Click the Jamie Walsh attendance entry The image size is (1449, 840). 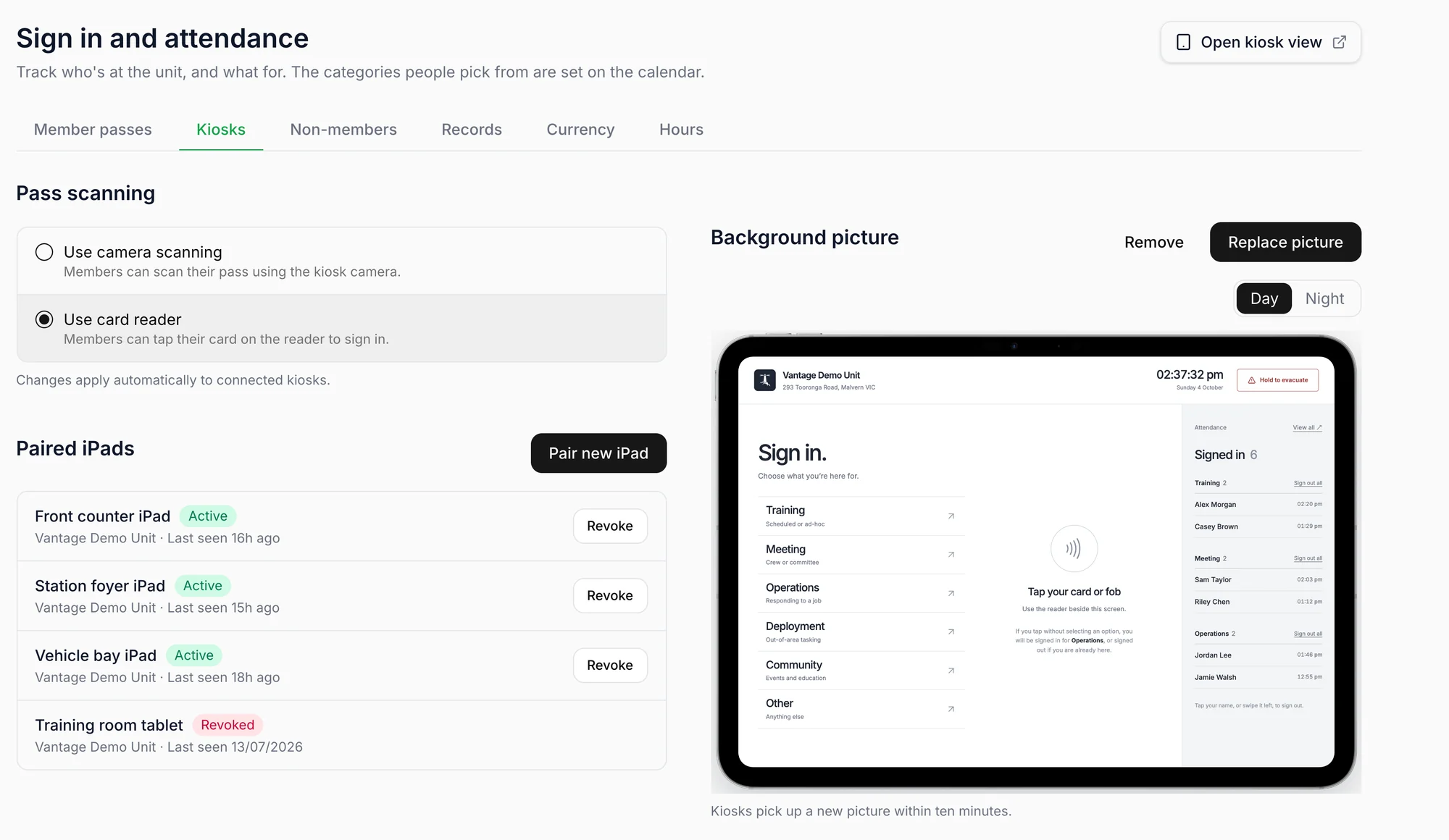[1258, 677]
